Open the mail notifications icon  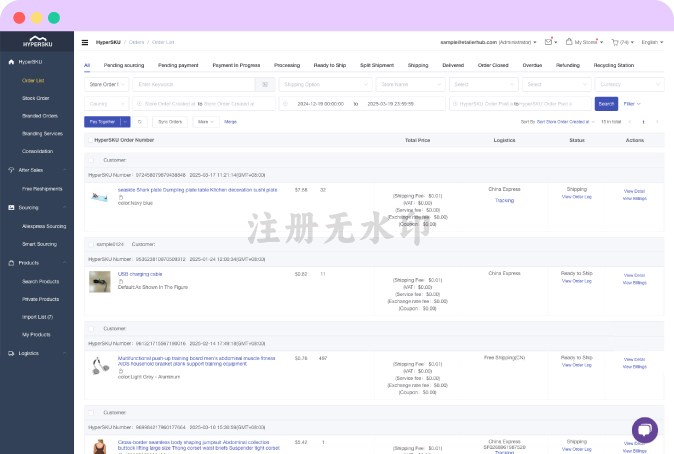pos(548,42)
